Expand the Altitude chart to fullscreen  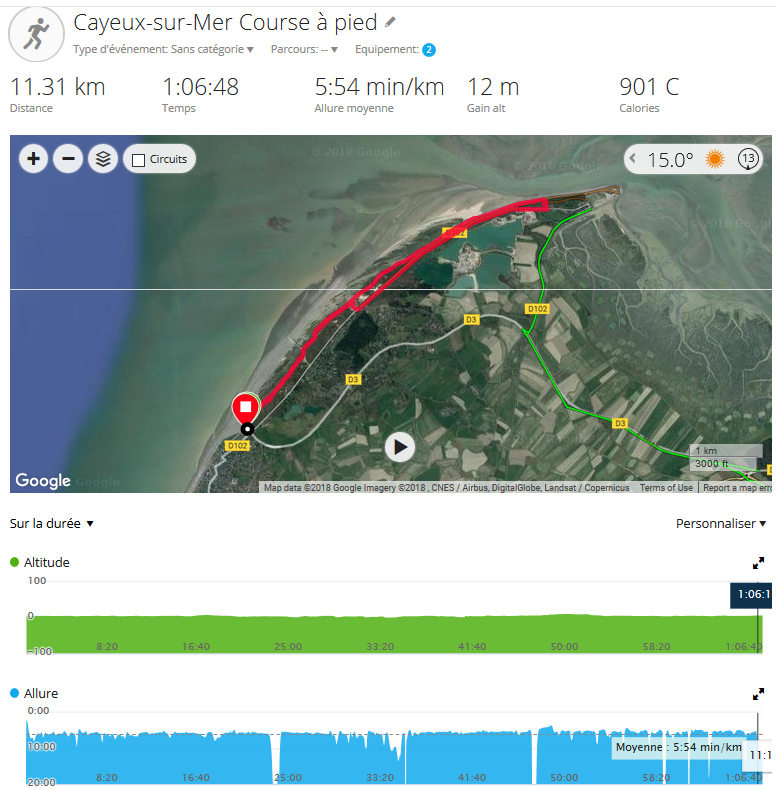coord(758,563)
